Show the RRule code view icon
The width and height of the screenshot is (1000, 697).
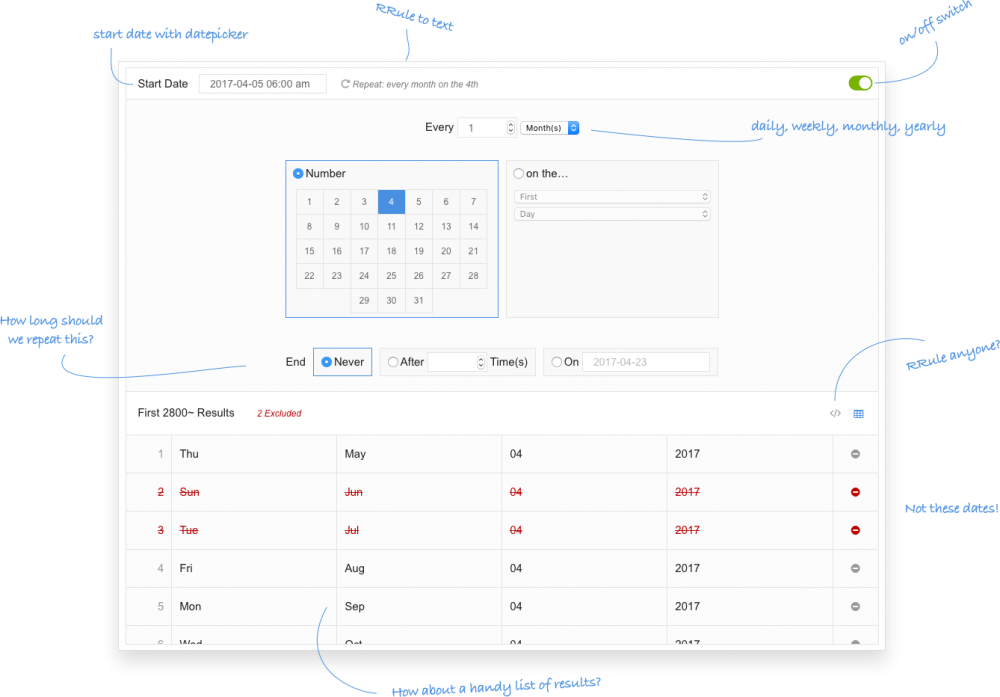pos(835,413)
